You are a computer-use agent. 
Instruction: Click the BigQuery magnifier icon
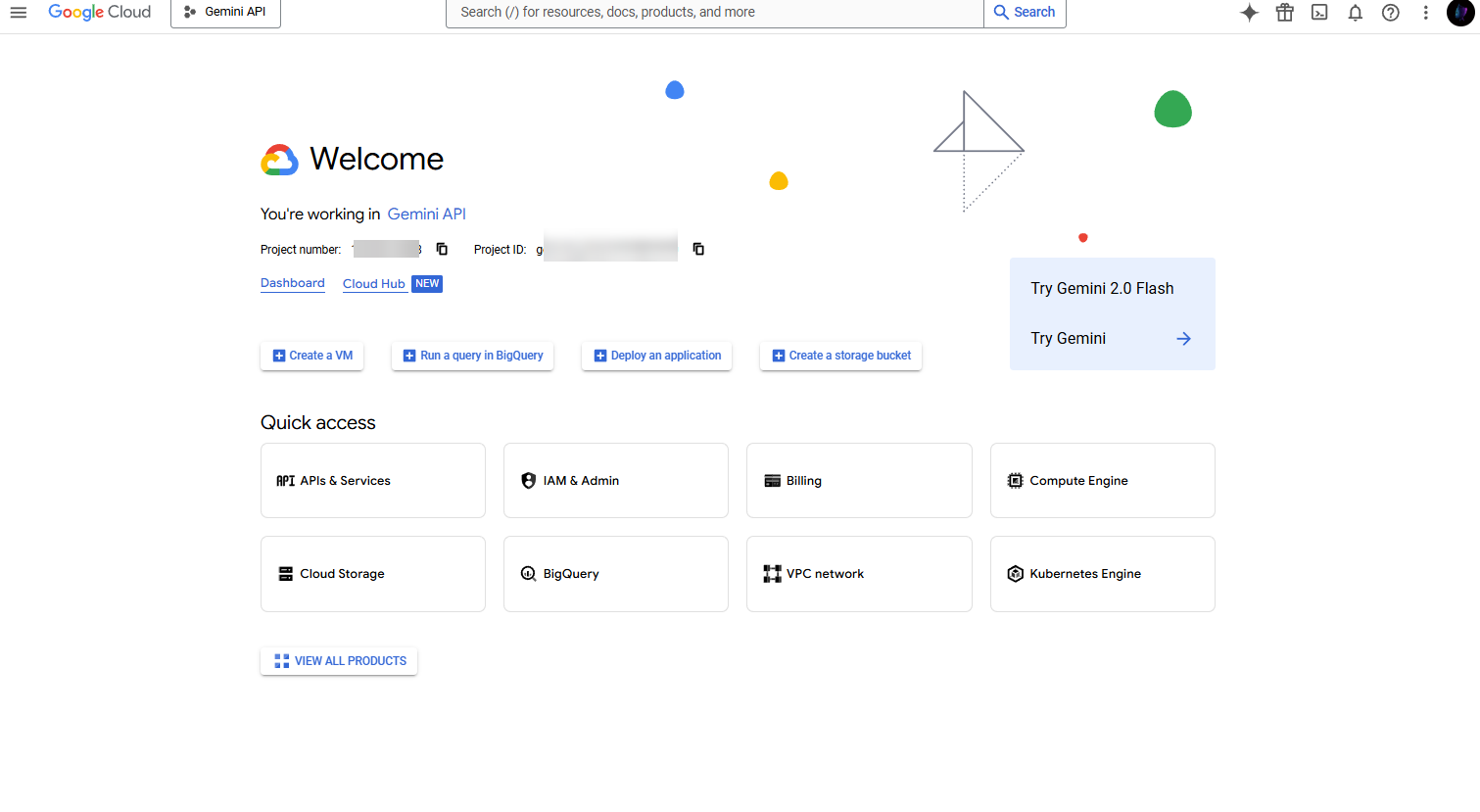pyautogui.click(x=528, y=574)
